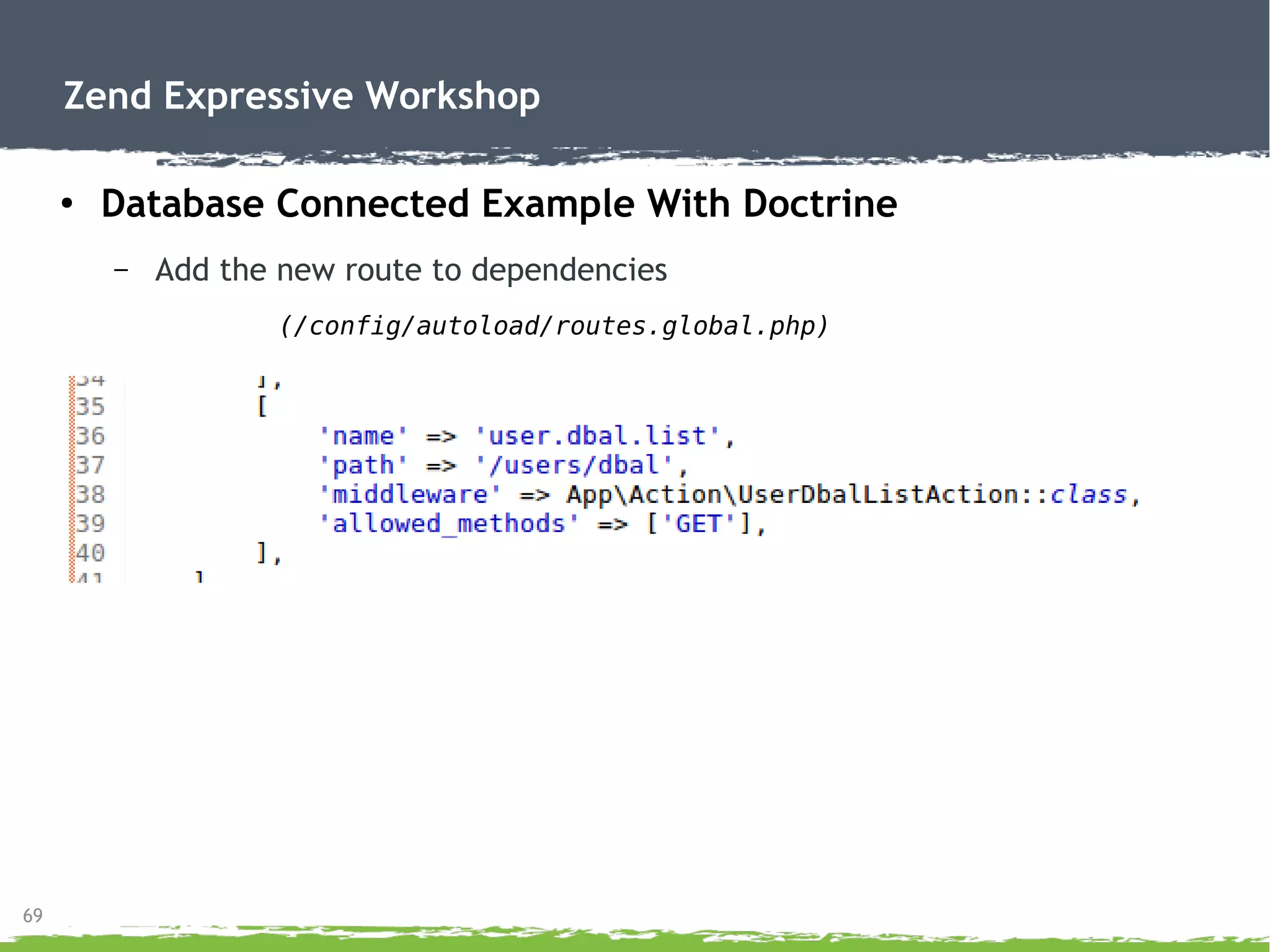
Task: Click the 'GET' method string
Action: (698, 524)
